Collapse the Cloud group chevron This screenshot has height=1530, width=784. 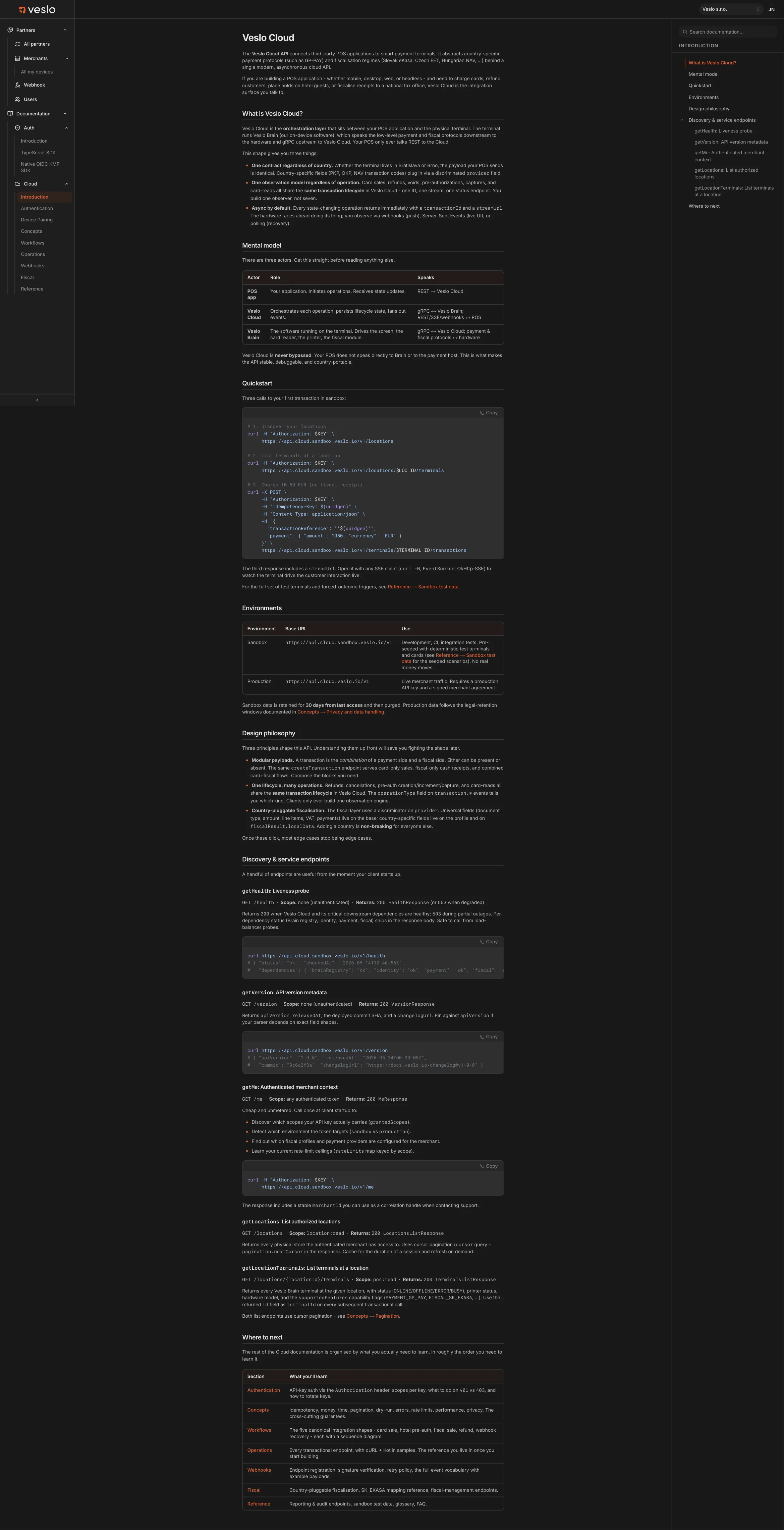(x=66, y=183)
